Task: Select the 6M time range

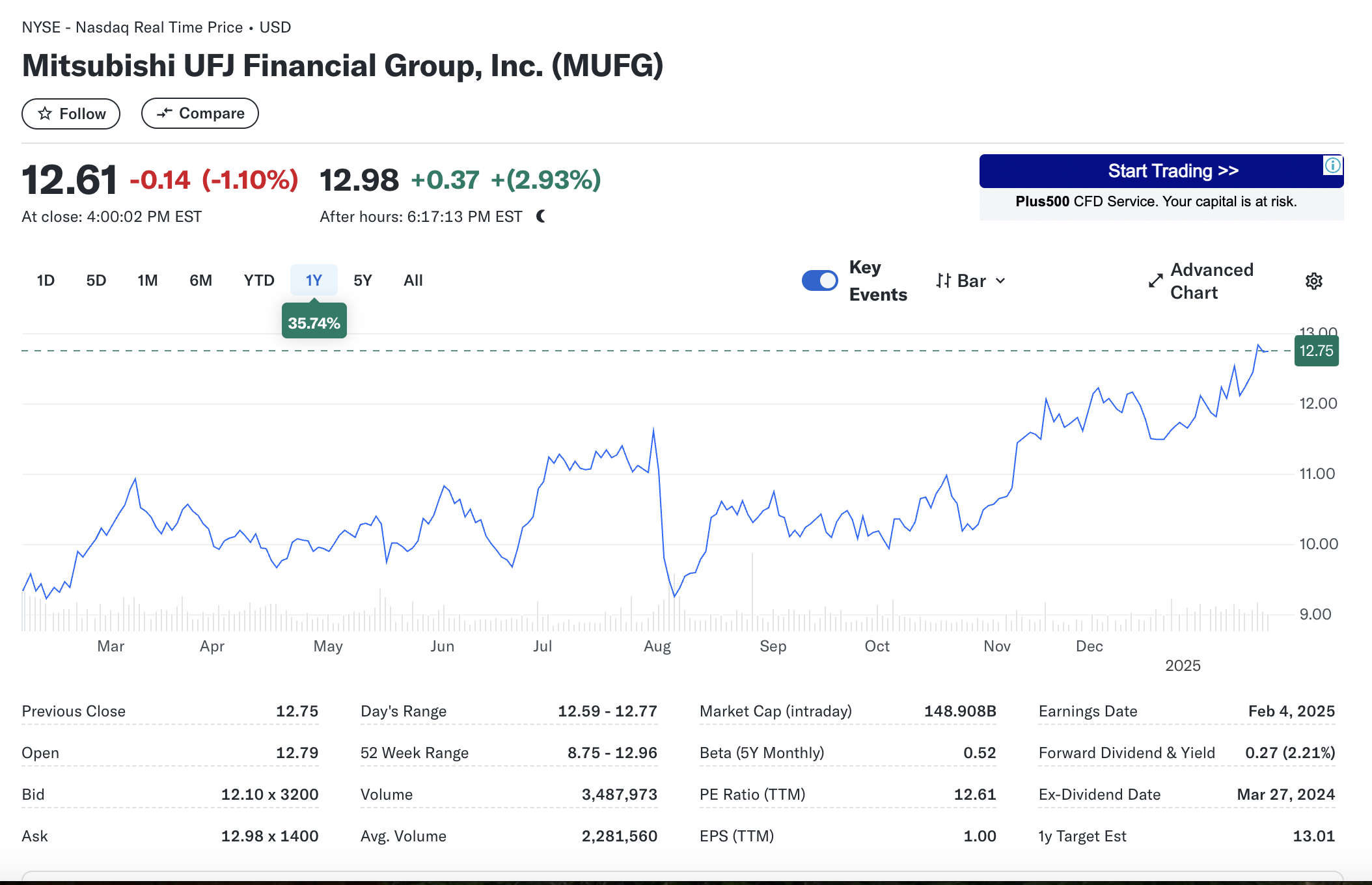Action: [200, 280]
